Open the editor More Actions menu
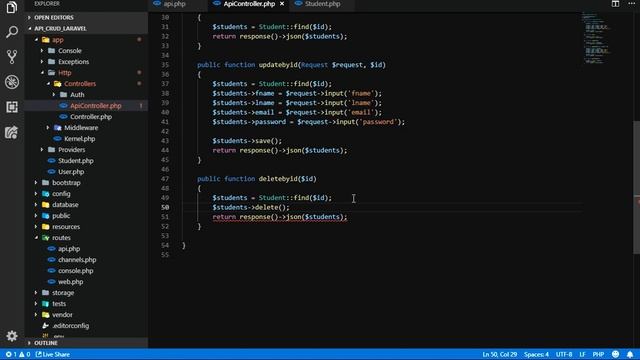640x360 pixels. click(x=631, y=4)
